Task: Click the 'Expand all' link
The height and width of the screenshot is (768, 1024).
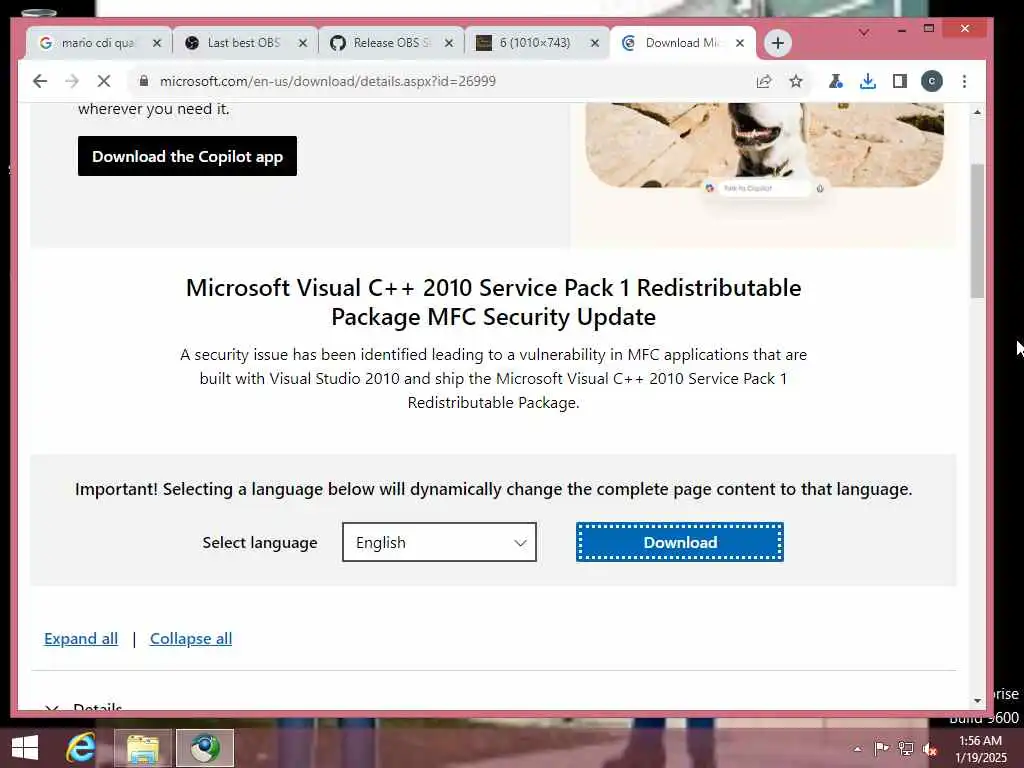Action: point(81,639)
